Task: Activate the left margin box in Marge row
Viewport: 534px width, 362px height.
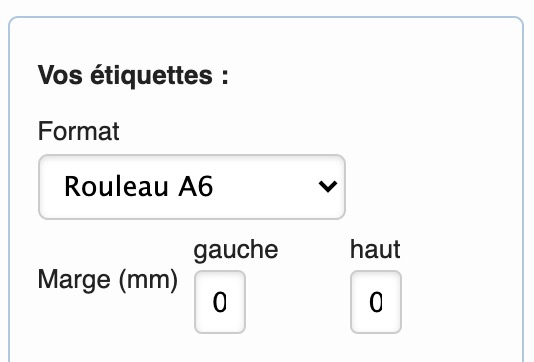Action: point(220,302)
